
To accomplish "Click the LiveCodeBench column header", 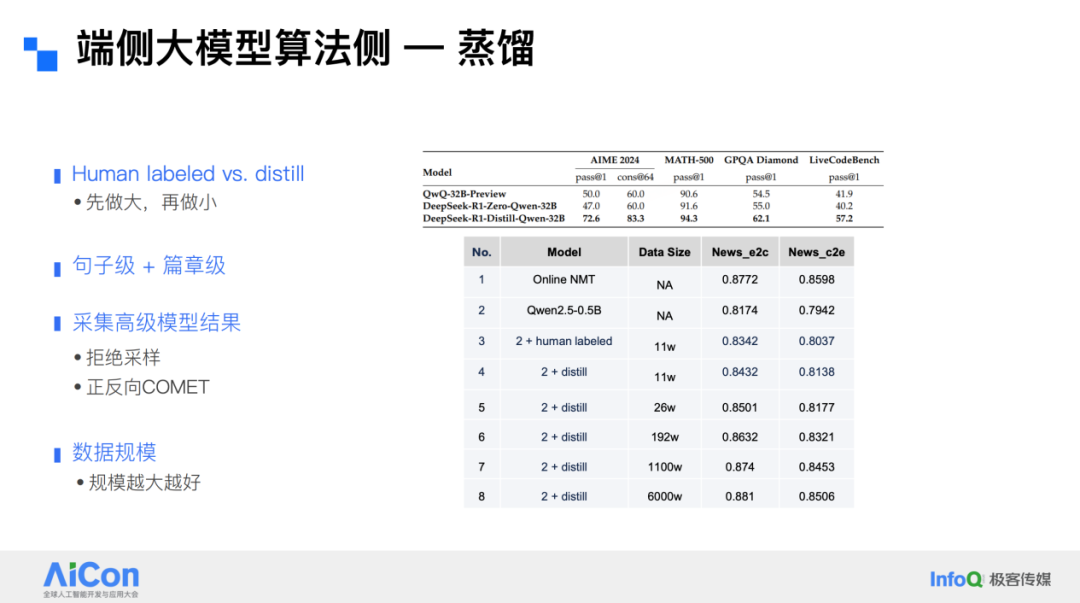I will pyautogui.click(x=844, y=160).
